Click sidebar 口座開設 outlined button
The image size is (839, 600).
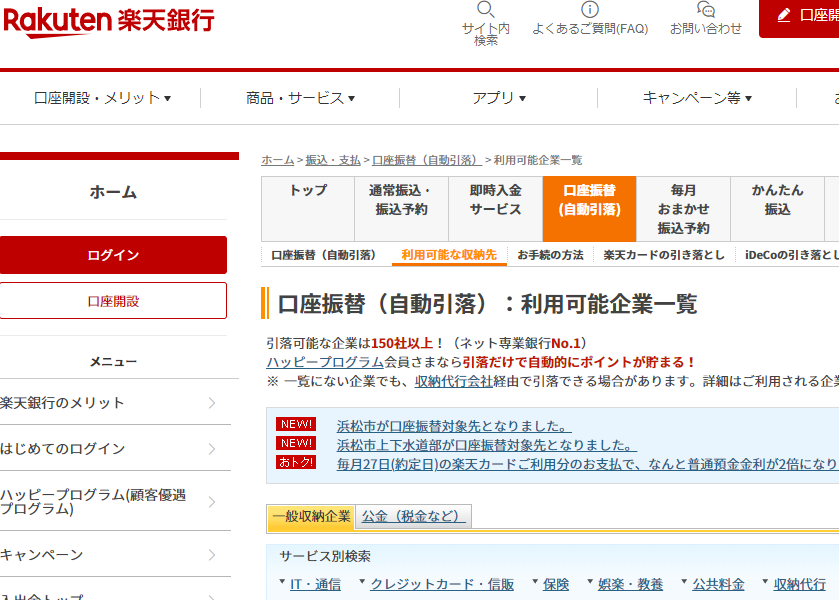113,301
